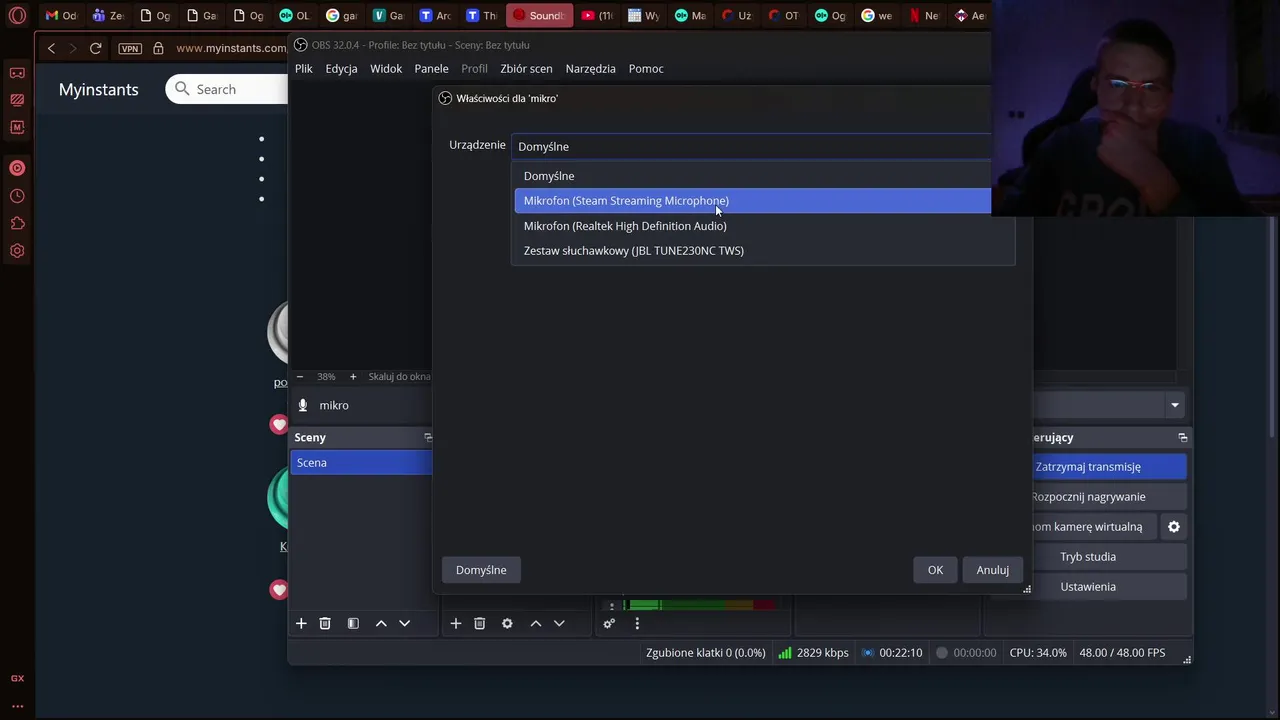Move scene up with arrow icon
Screen dimensions: 1280x720
[x=381, y=623]
